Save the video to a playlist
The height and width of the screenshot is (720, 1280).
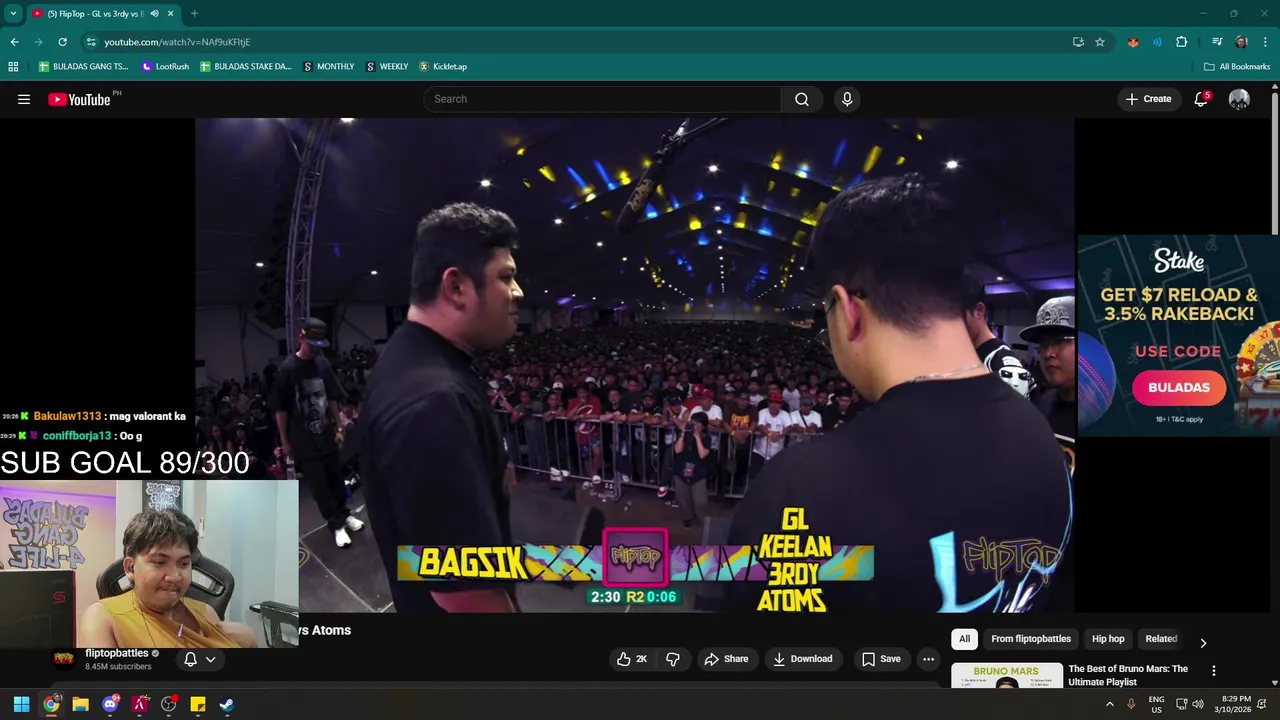[881, 659]
